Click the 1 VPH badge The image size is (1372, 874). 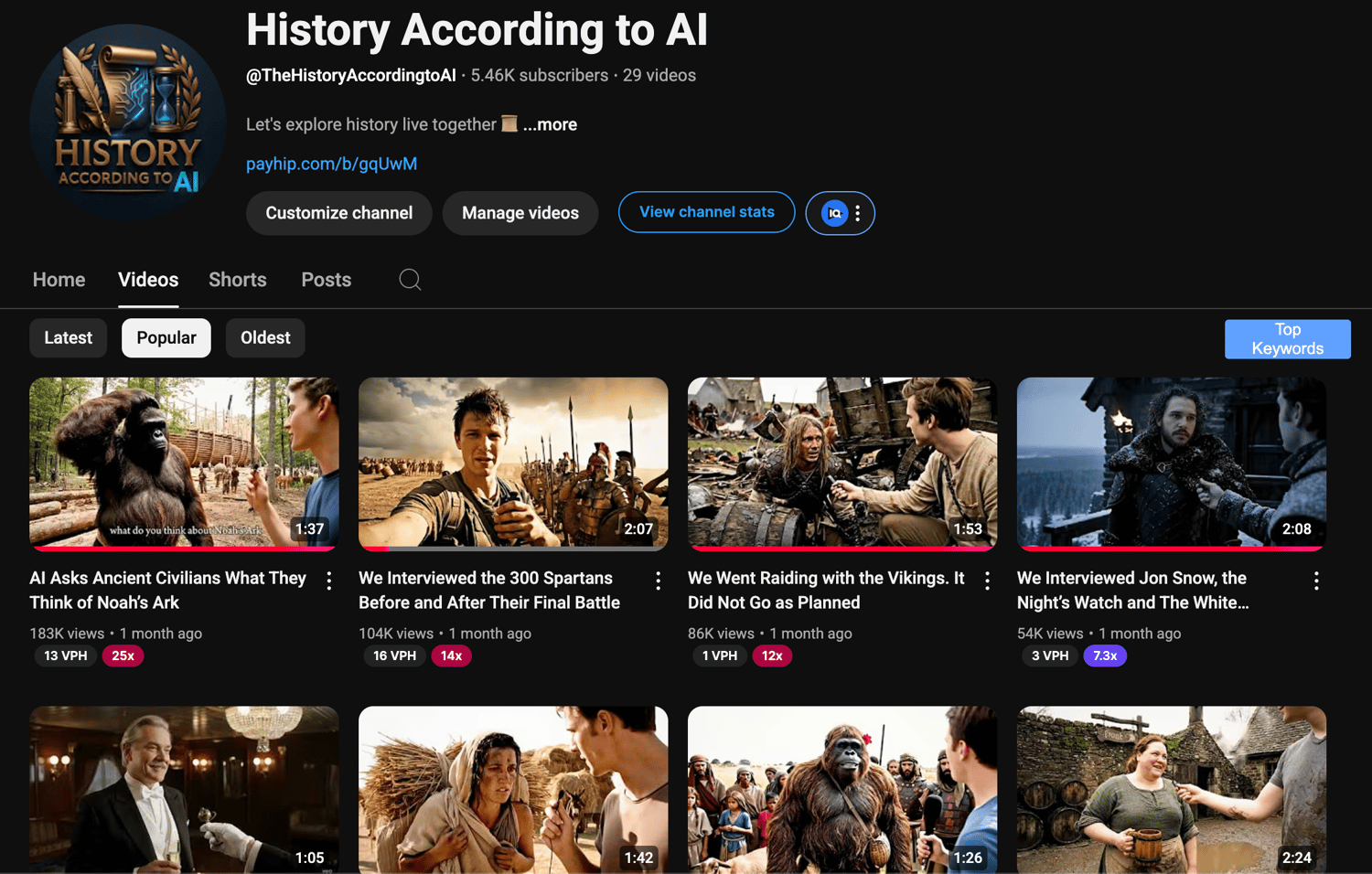(720, 655)
